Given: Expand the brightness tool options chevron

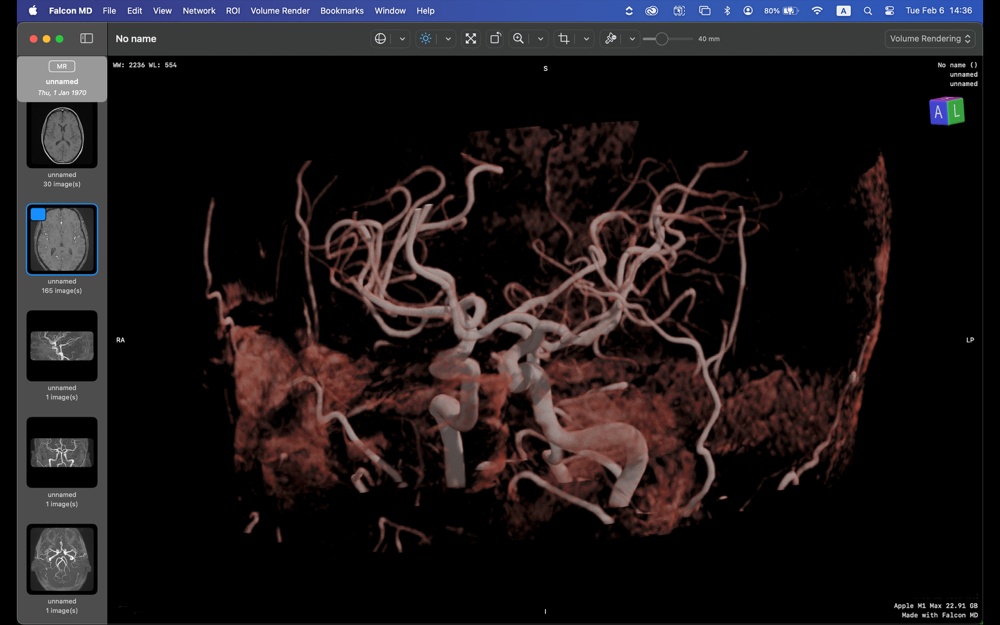Looking at the screenshot, I should 448,39.
